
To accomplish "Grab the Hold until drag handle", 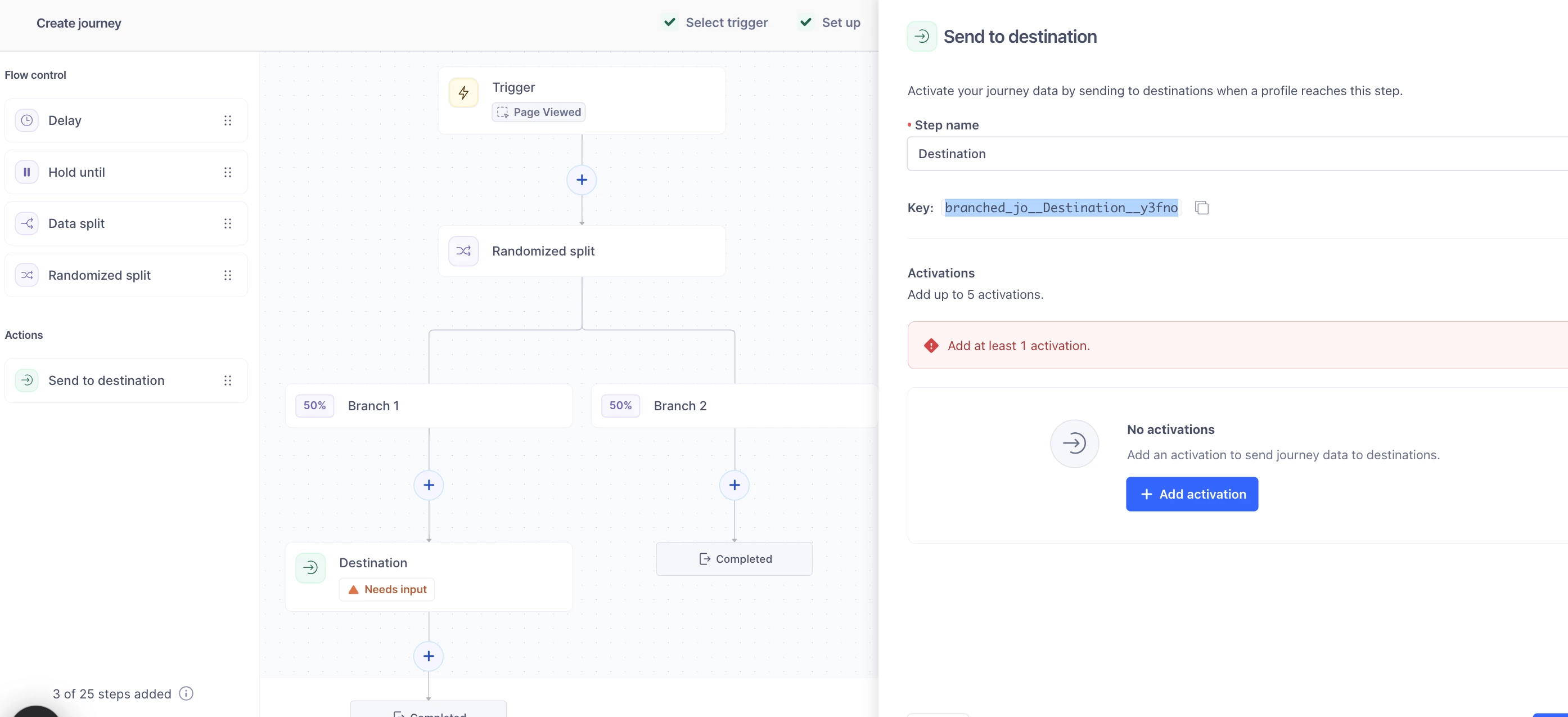I will (228, 172).
